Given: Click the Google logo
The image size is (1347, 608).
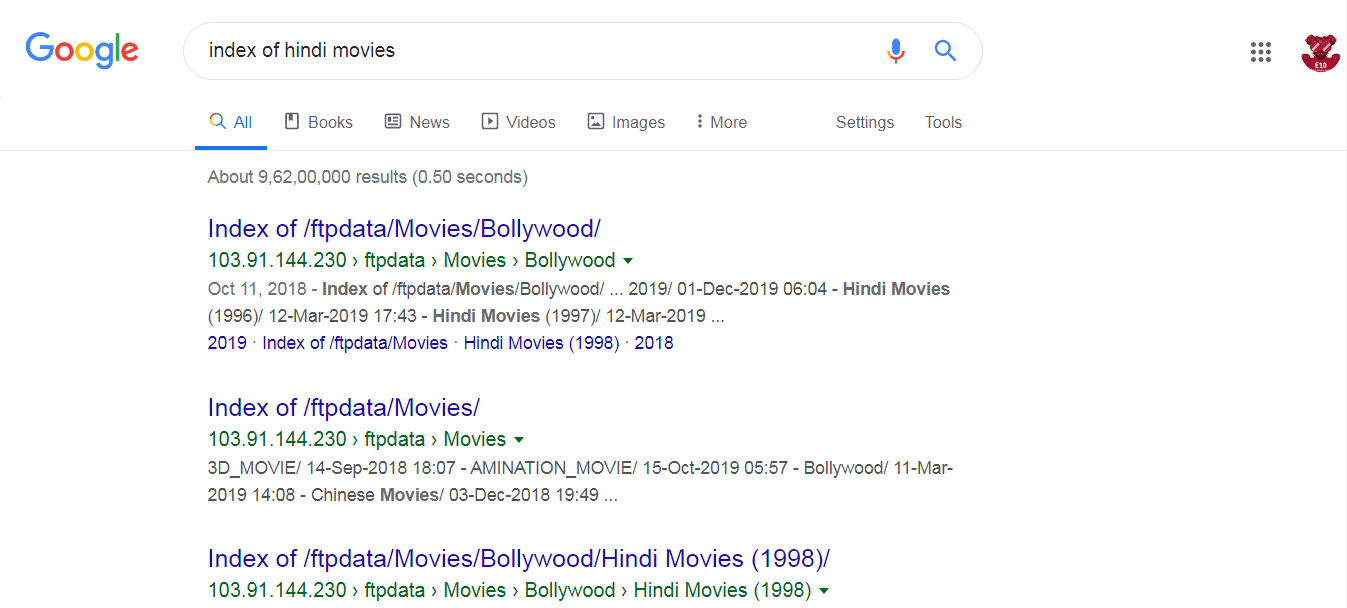Looking at the screenshot, I should click(x=82, y=50).
